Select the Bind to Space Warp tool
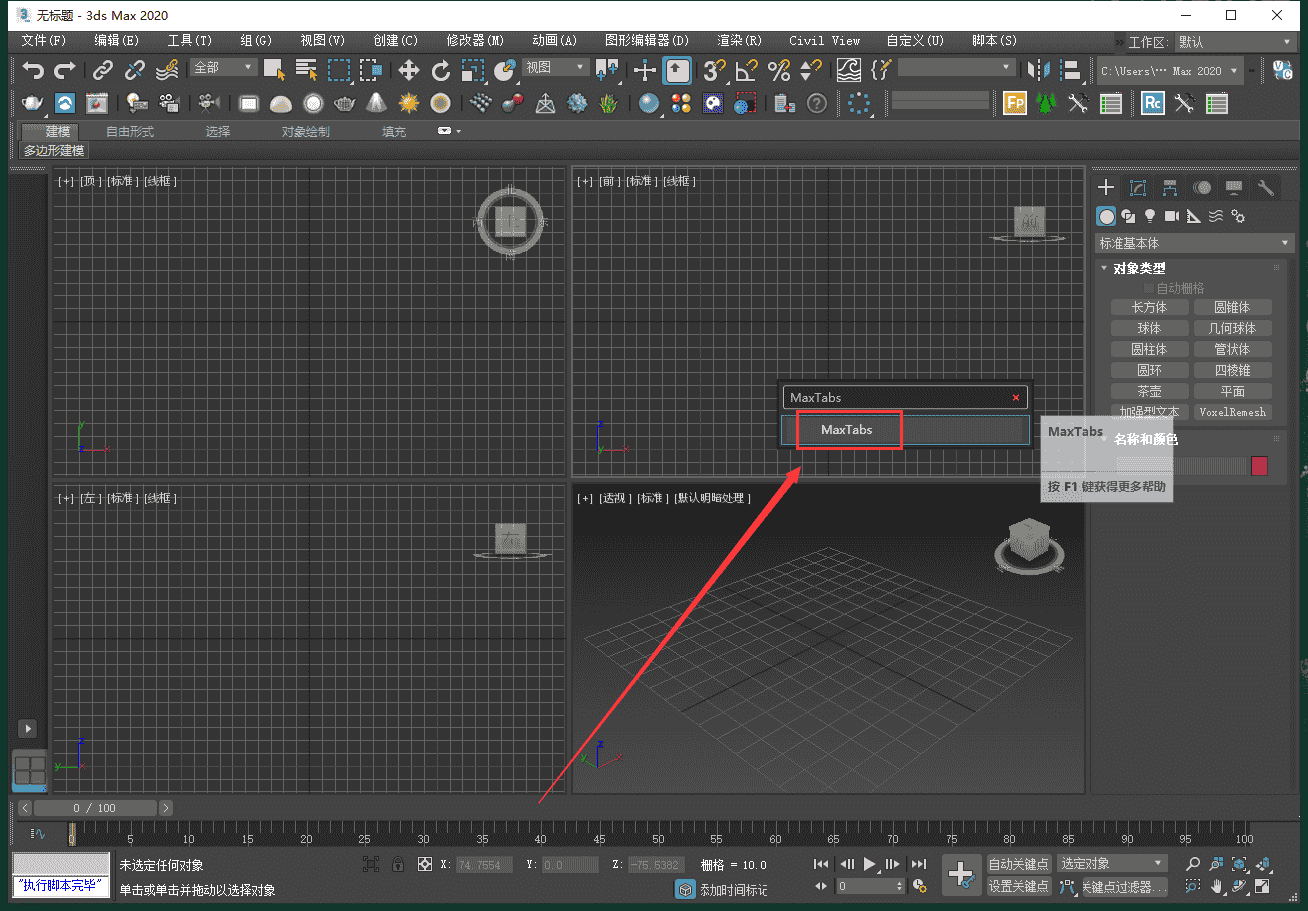Image resolution: width=1308 pixels, height=911 pixels. [168, 70]
